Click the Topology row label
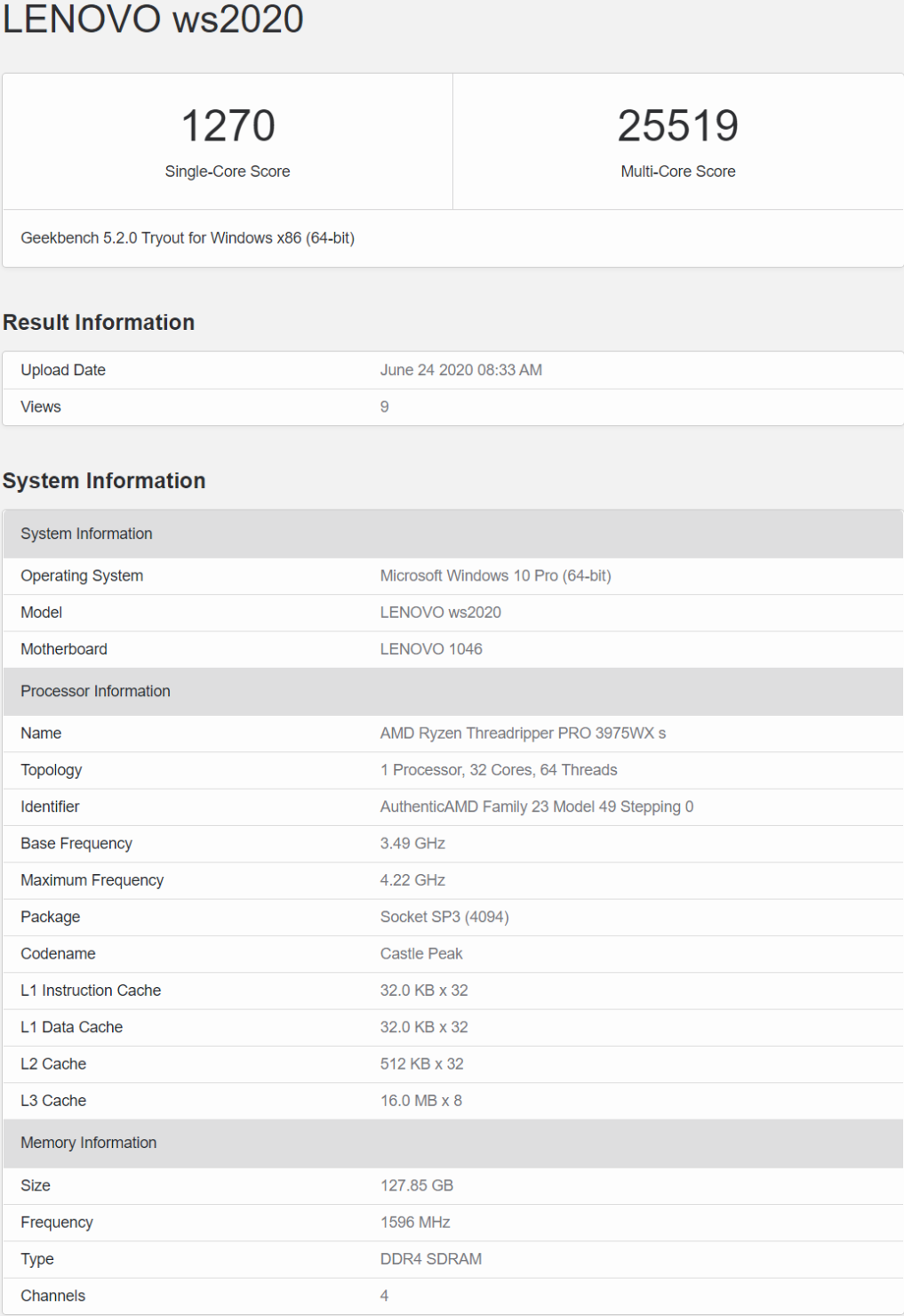The image size is (904, 1316). pyautogui.click(x=52, y=770)
